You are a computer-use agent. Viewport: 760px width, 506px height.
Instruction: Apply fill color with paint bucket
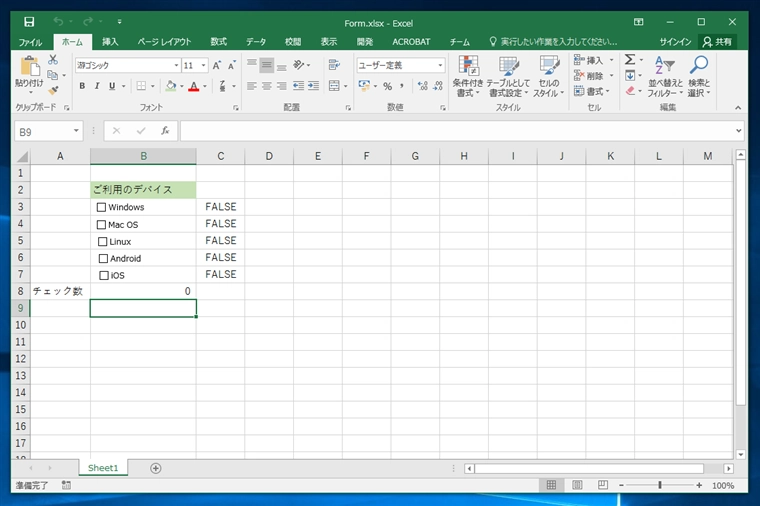click(x=171, y=86)
